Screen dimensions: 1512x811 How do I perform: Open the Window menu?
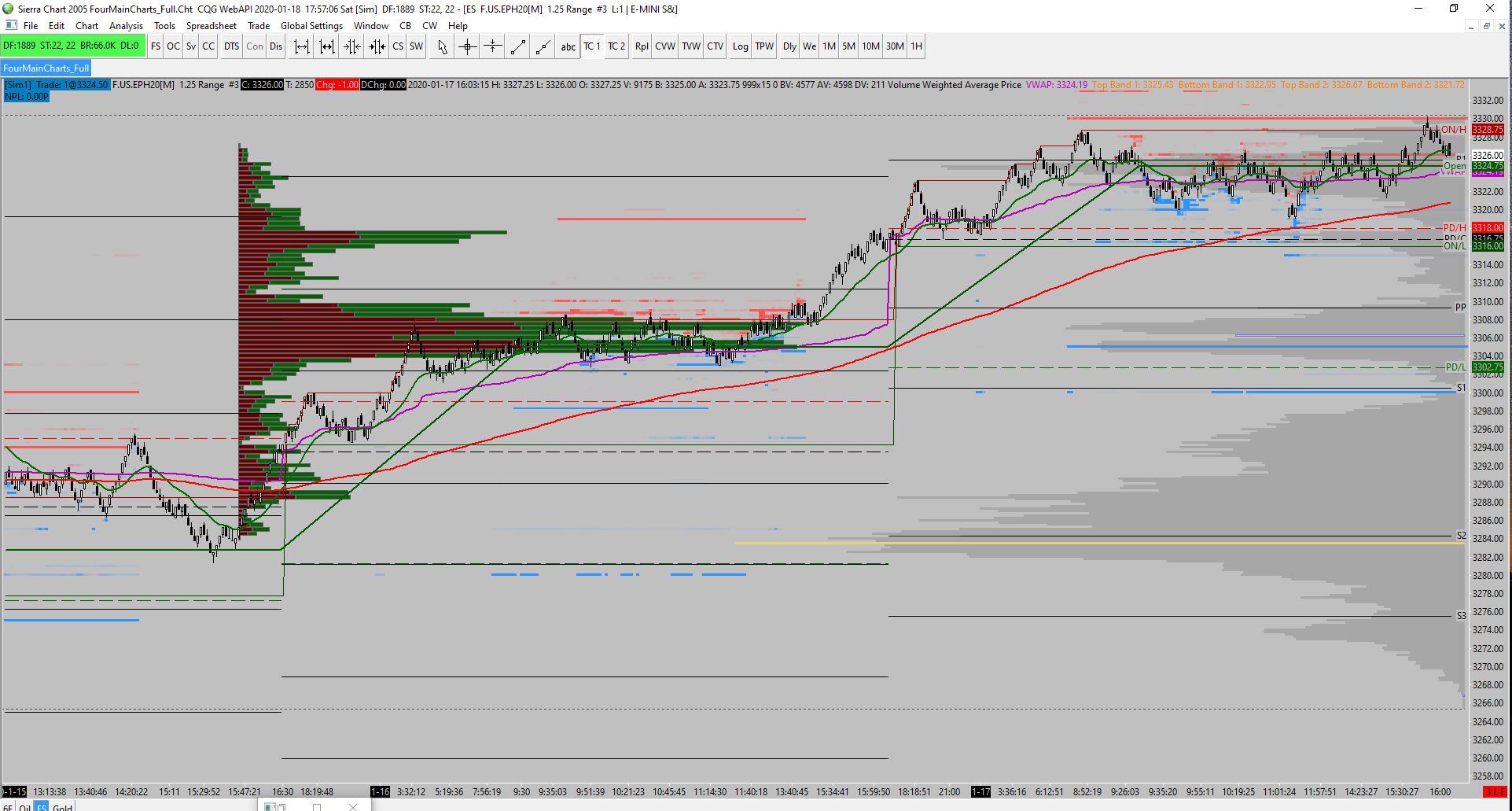point(371,25)
